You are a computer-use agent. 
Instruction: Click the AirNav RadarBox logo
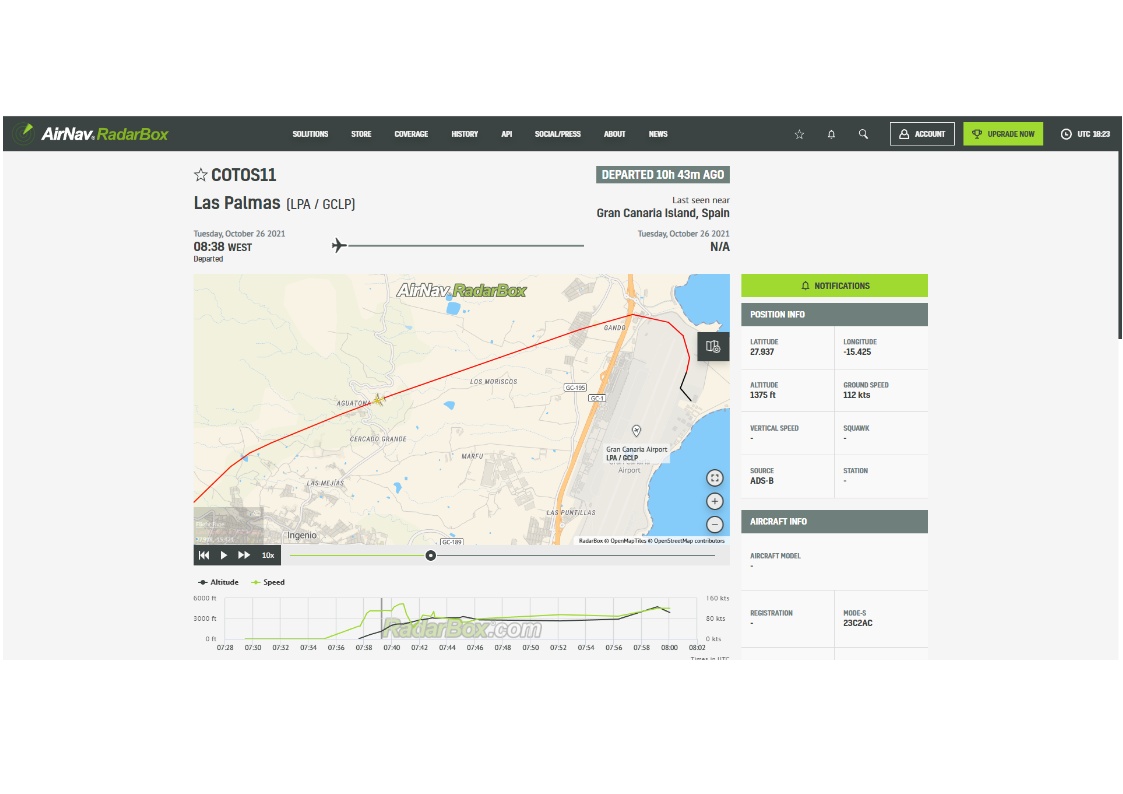point(91,134)
